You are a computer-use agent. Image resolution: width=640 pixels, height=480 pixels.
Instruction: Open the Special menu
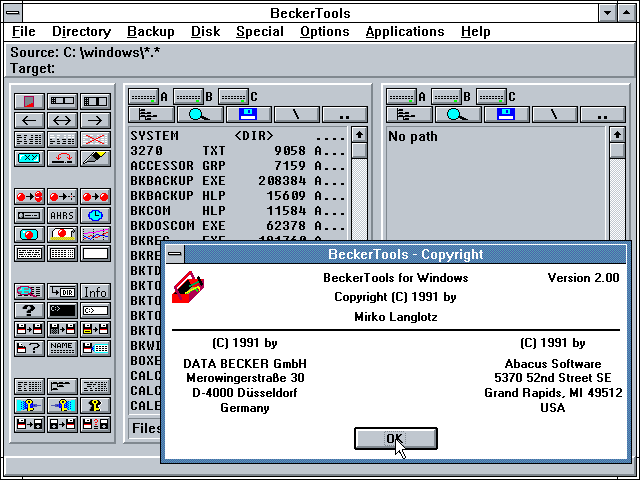tap(260, 32)
